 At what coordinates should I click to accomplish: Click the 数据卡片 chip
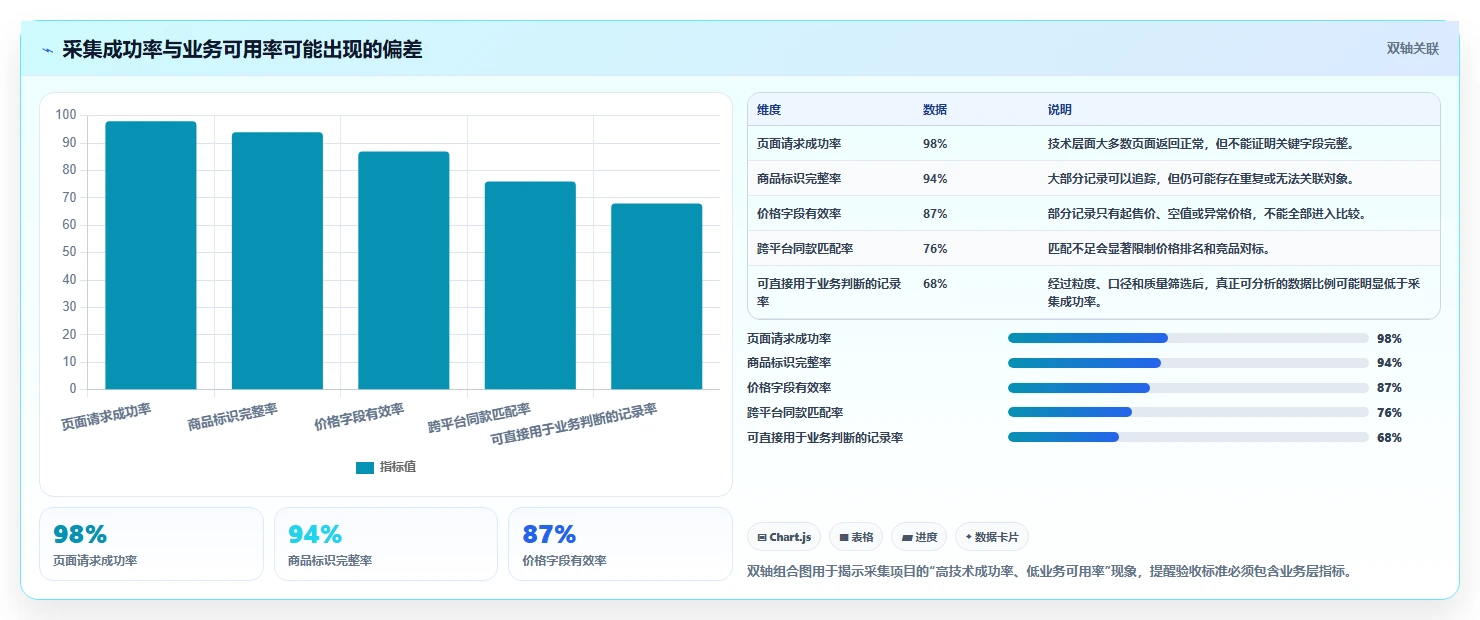point(991,537)
